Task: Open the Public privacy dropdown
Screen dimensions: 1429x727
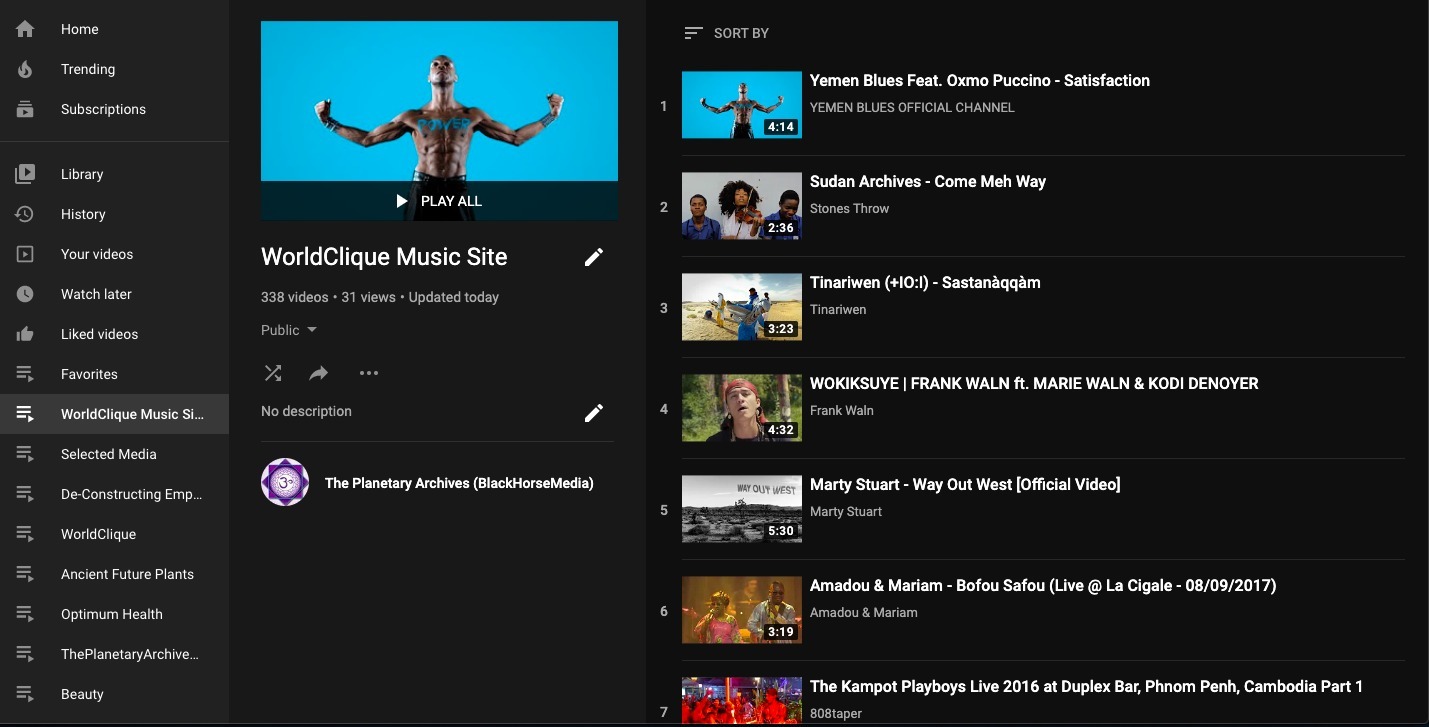Action: 289,330
